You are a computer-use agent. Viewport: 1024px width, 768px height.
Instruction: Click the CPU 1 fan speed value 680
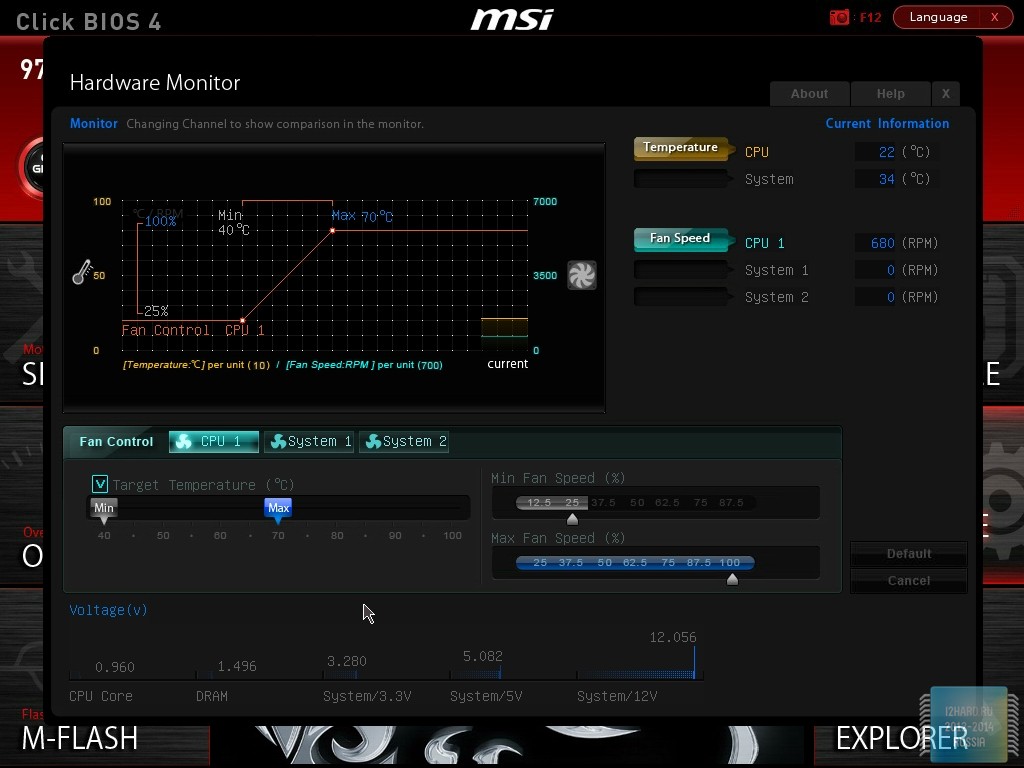[882, 243]
